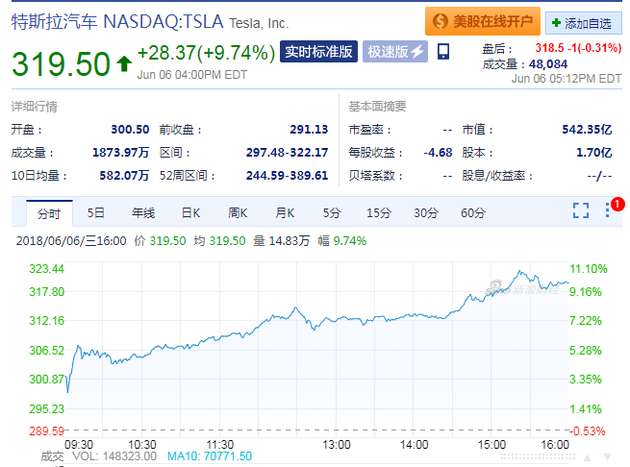Screen dimensions: 630x467
Task: Click the change value +28.37(+9.74%)
Action: [206, 53]
